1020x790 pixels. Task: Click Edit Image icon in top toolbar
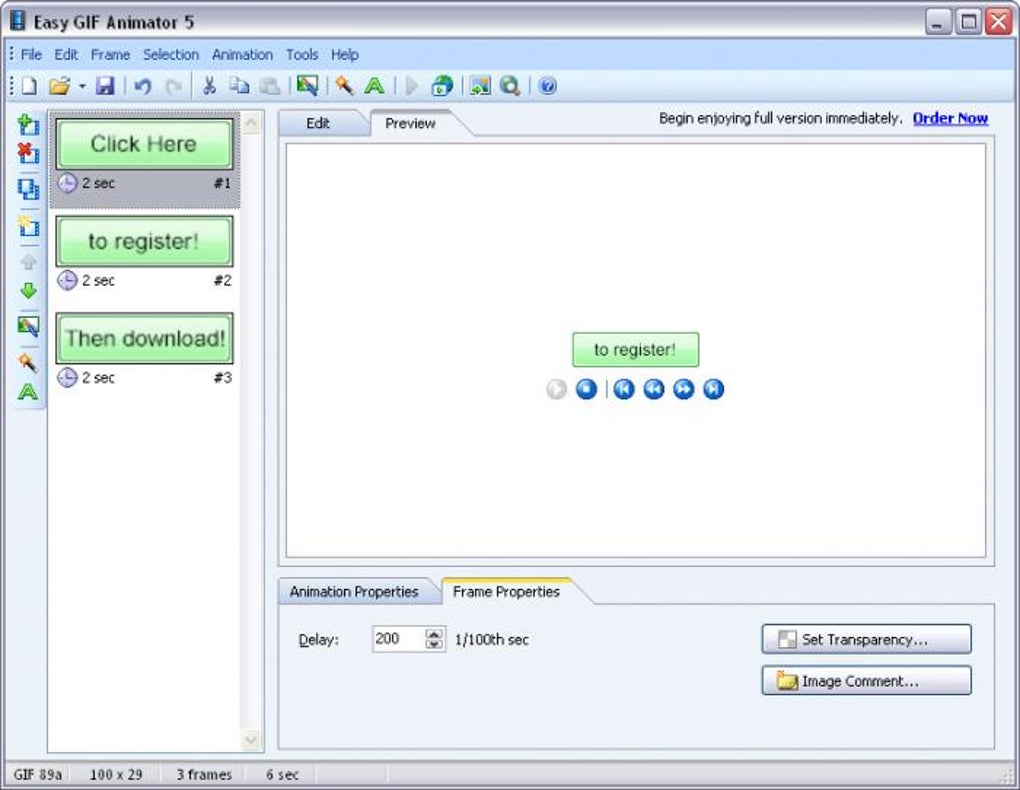click(x=307, y=85)
